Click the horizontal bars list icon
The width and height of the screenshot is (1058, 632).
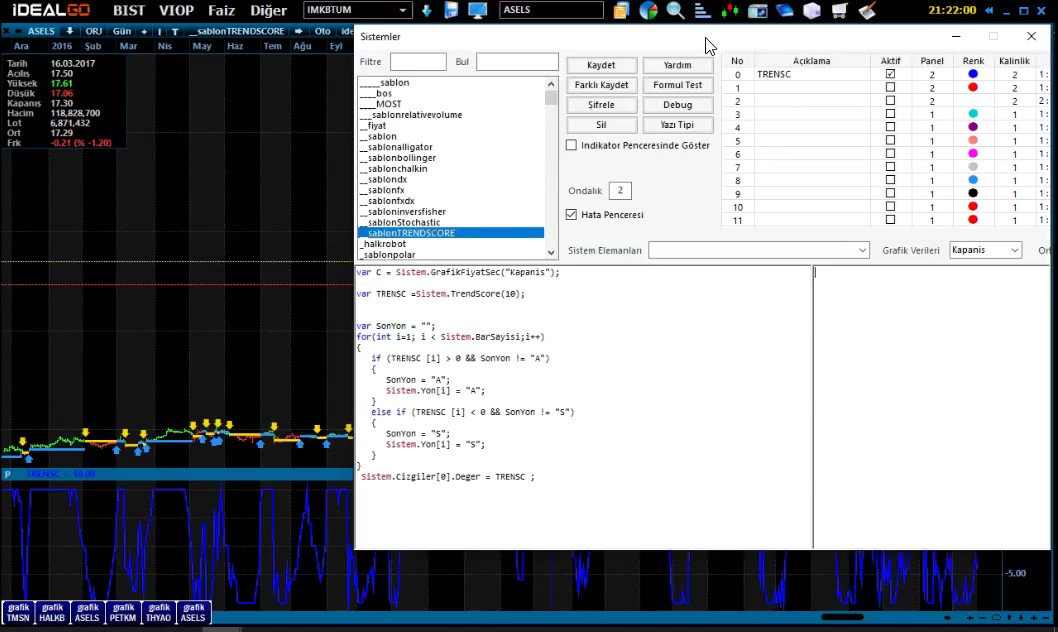point(702,10)
